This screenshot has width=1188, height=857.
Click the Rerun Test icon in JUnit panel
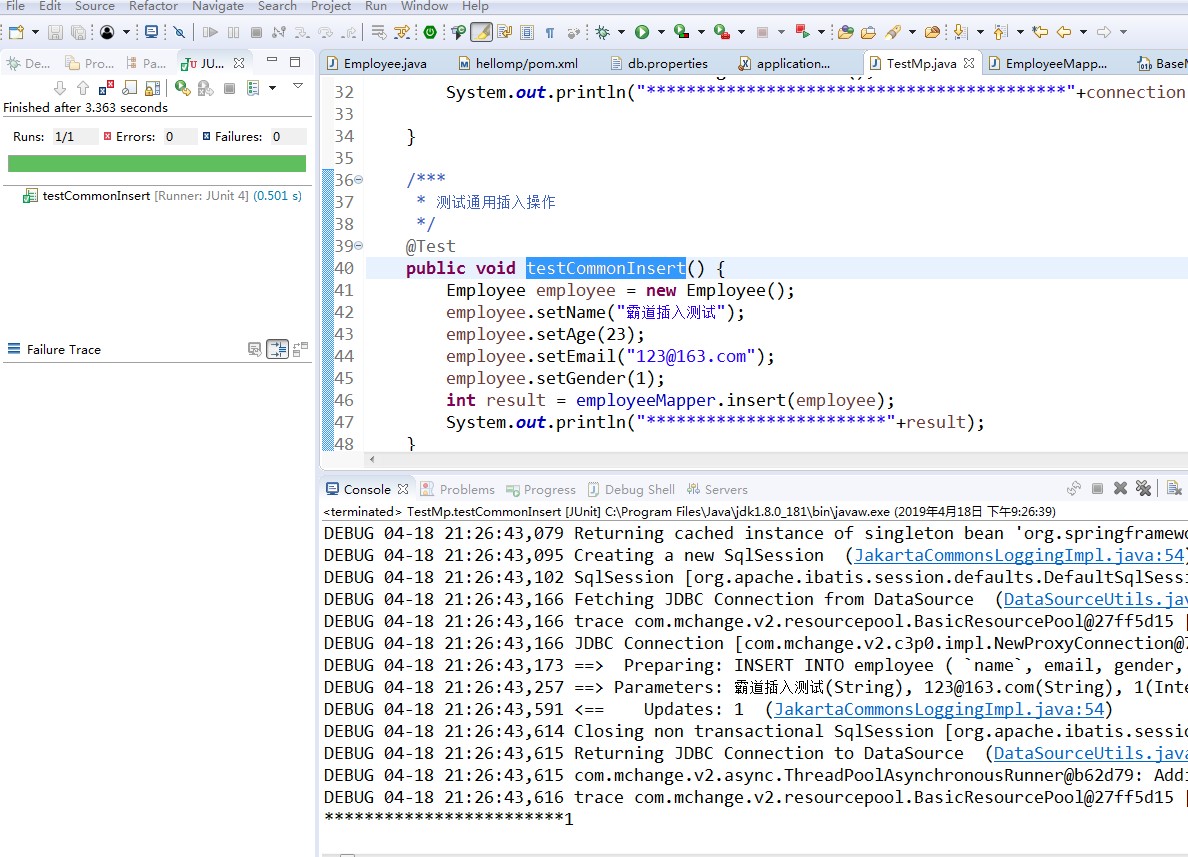click(183, 88)
